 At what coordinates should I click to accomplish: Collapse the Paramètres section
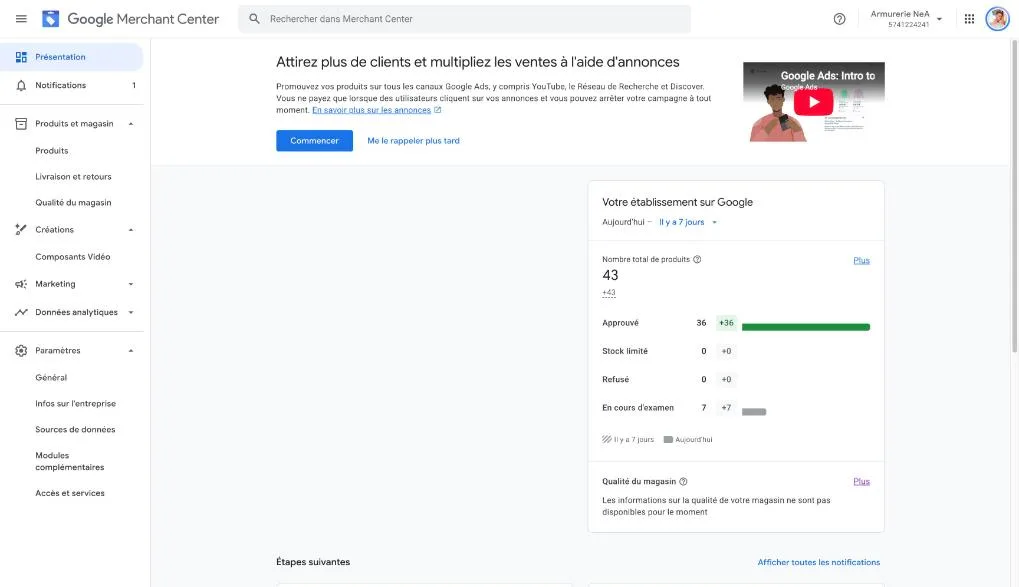point(131,350)
